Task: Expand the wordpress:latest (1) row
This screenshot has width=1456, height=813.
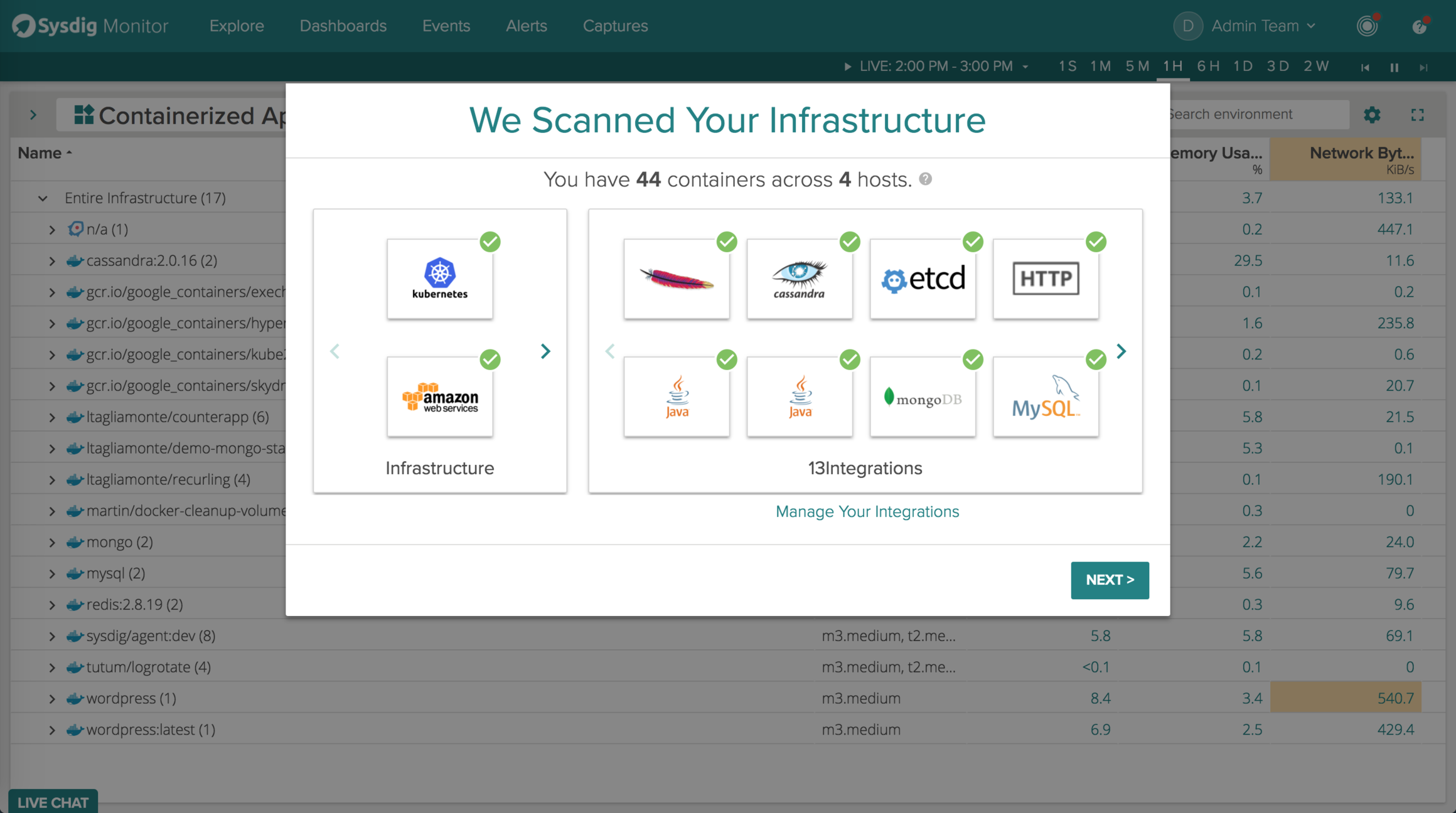Action: point(52,730)
